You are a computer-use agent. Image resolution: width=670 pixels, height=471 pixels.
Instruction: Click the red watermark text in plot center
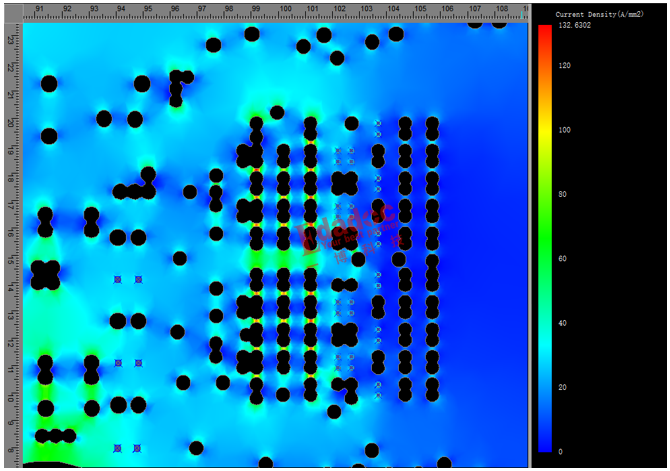343,230
